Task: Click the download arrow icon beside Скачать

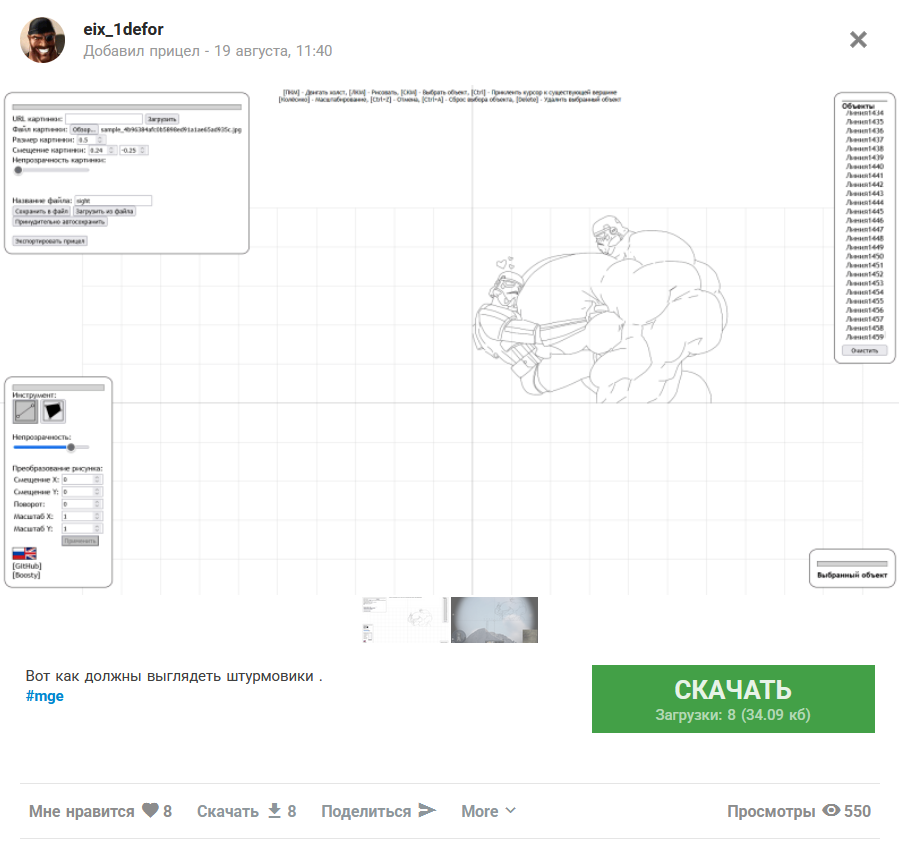Action: coord(275,810)
